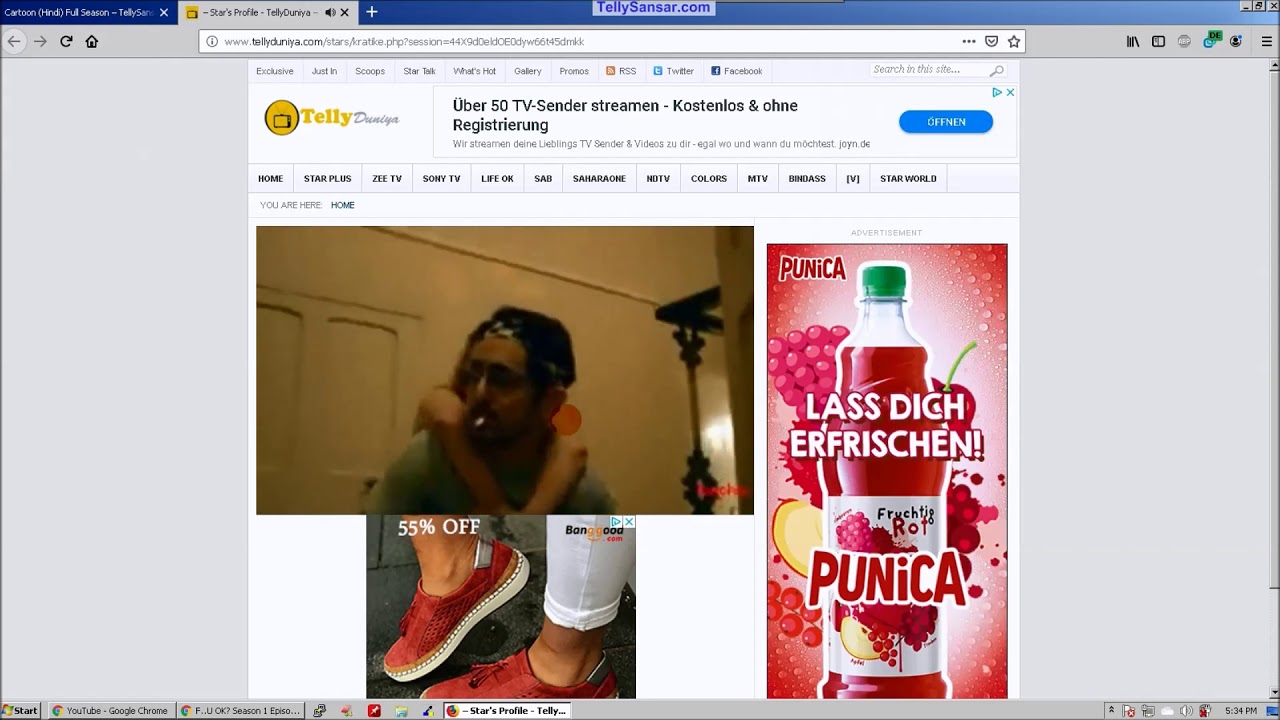
Task: Switch to F..U OK? Season 1 taskbar item
Action: click(240, 711)
